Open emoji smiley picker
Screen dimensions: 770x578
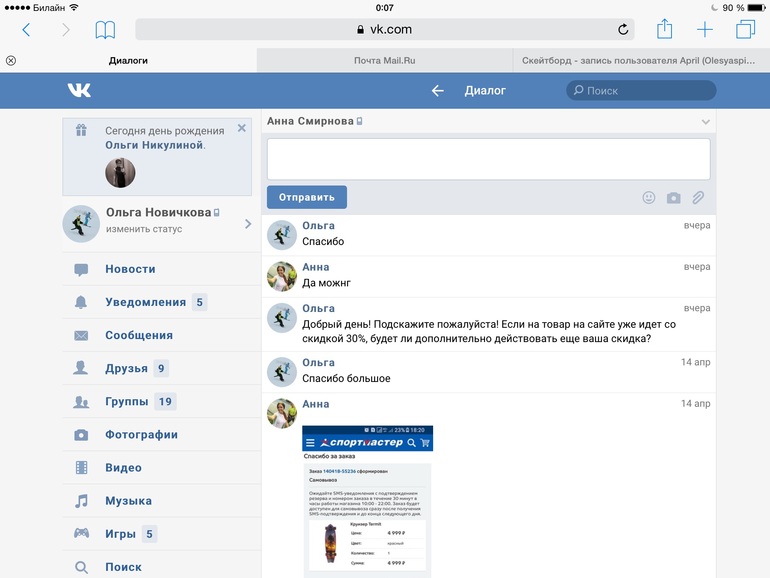click(x=649, y=198)
